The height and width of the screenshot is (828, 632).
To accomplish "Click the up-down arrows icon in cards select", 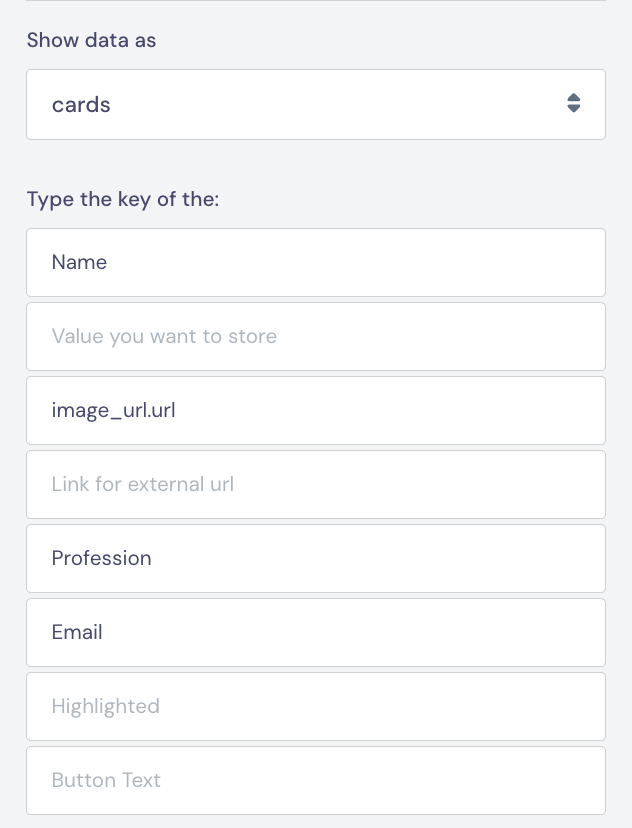I will pos(573,104).
